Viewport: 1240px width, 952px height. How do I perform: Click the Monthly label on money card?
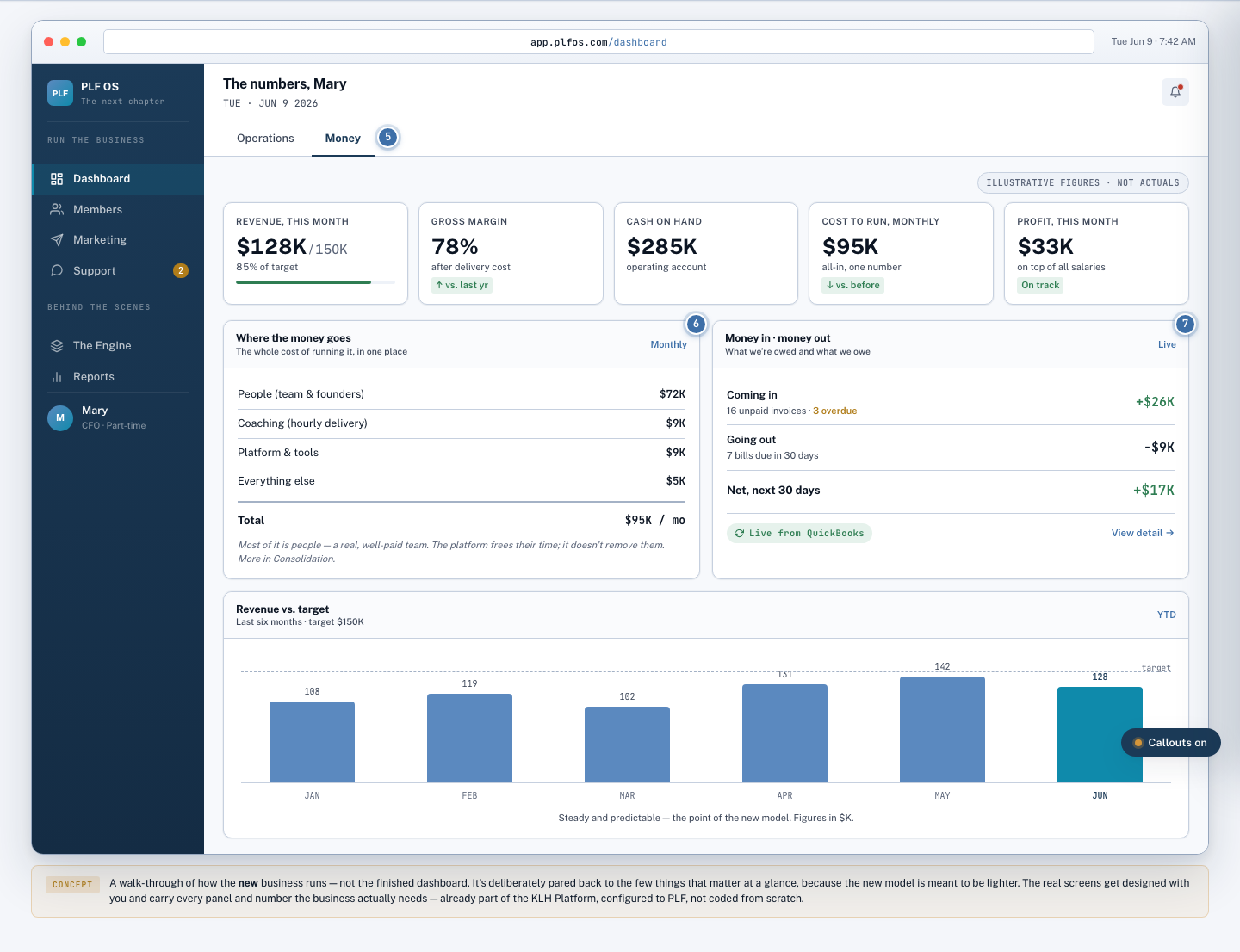[x=668, y=344]
